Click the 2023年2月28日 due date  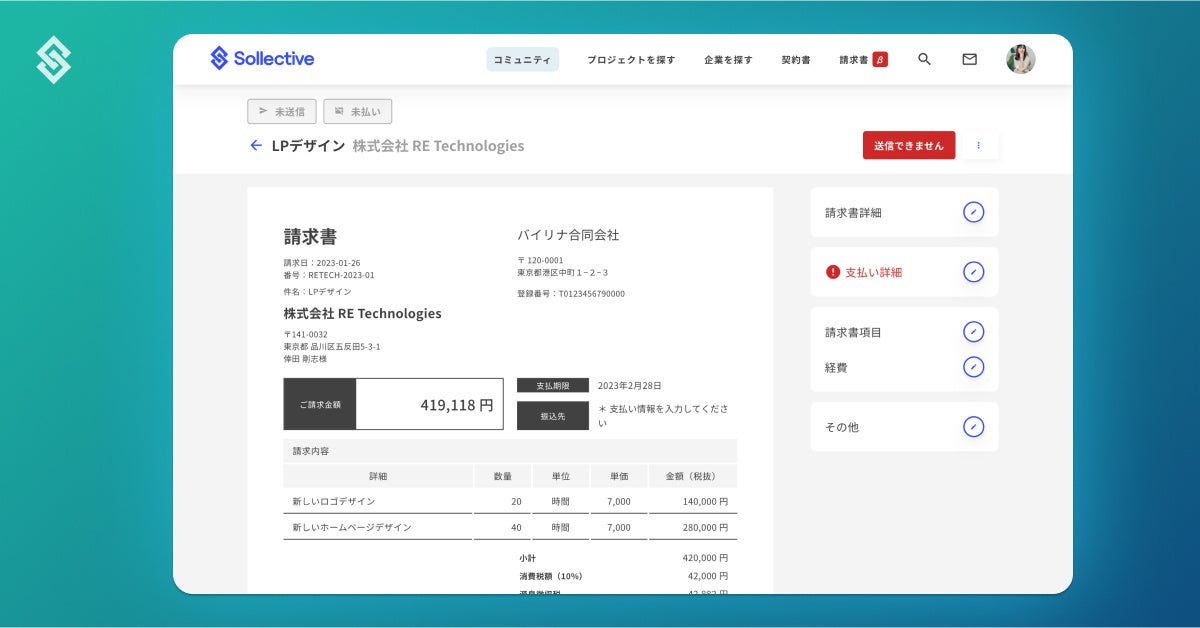[630, 385]
